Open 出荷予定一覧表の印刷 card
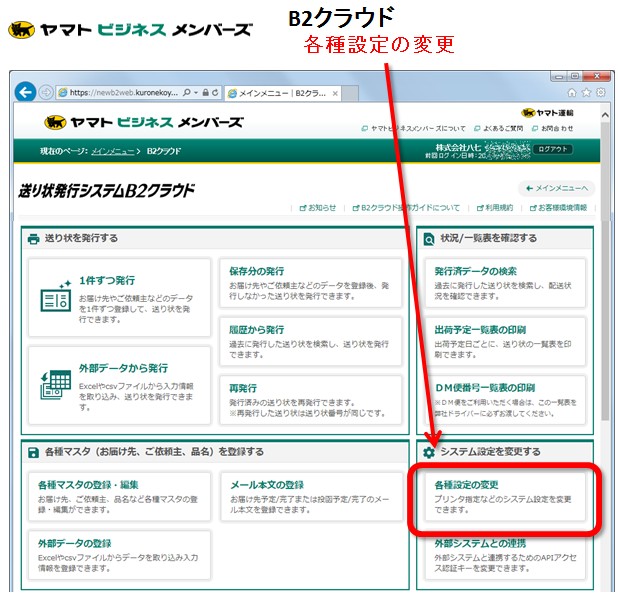The height and width of the screenshot is (597, 618). [x=505, y=341]
